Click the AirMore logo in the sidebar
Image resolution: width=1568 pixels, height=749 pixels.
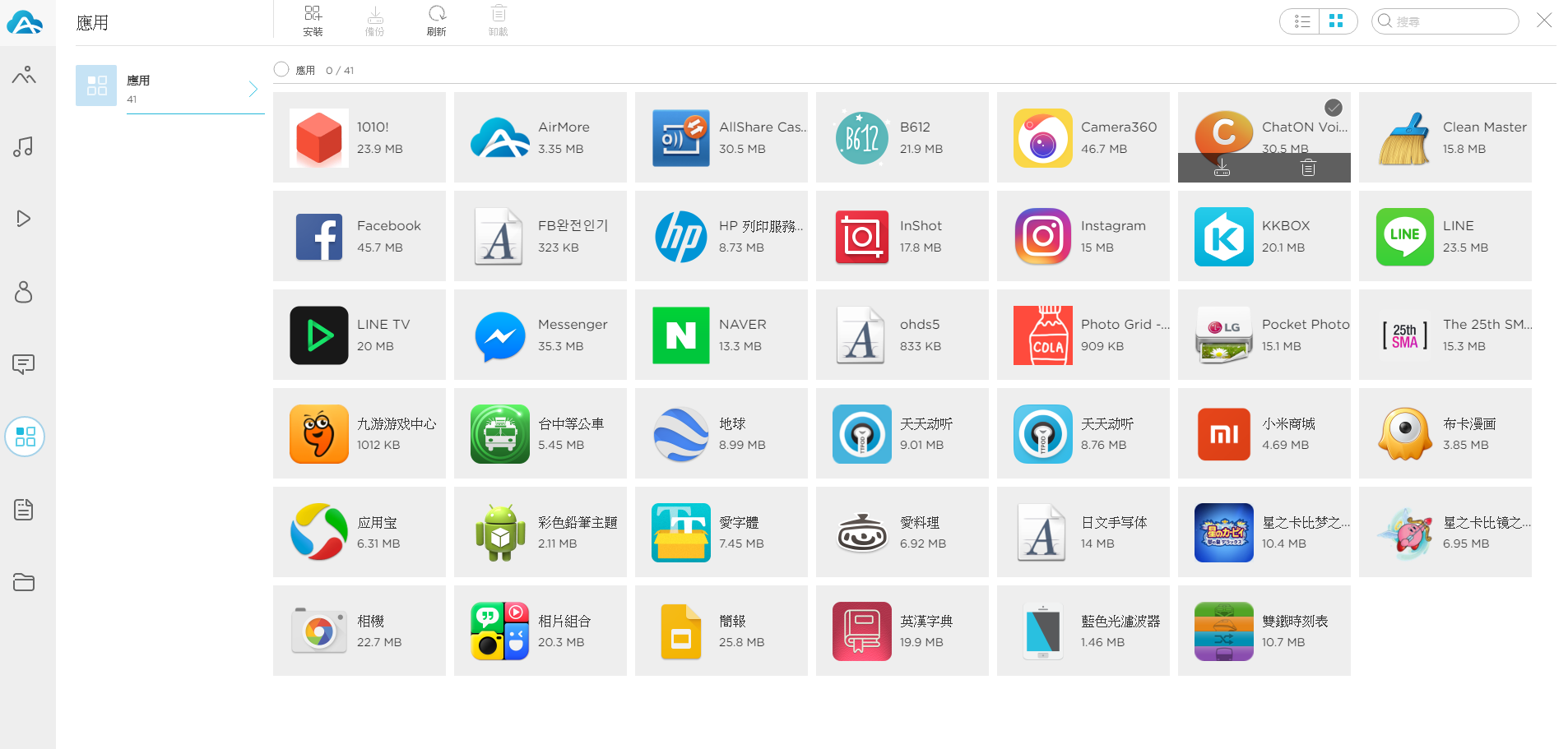[25, 22]
